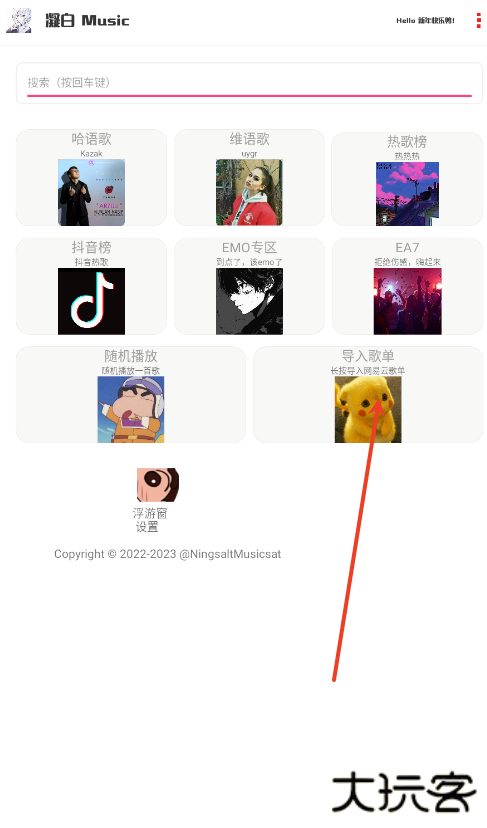Image resolution: width=487 pixels, height=828 pixels.
Task: Open the EA7 party crowd image
Action: tap(407, 301)
